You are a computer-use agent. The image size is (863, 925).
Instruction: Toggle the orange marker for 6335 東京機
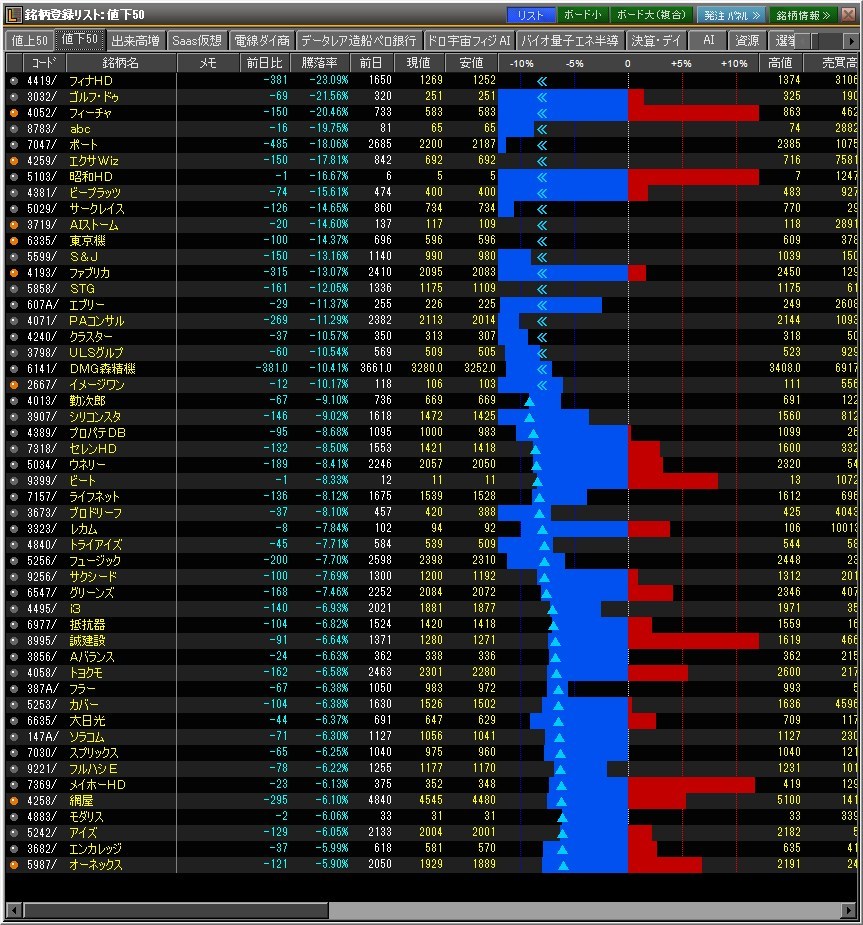(14, 241)
